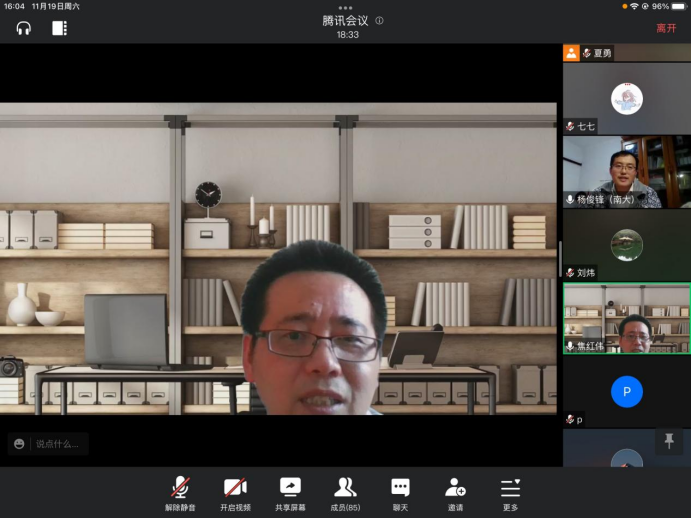Turn on camera with 开启视频

(235, 493)
